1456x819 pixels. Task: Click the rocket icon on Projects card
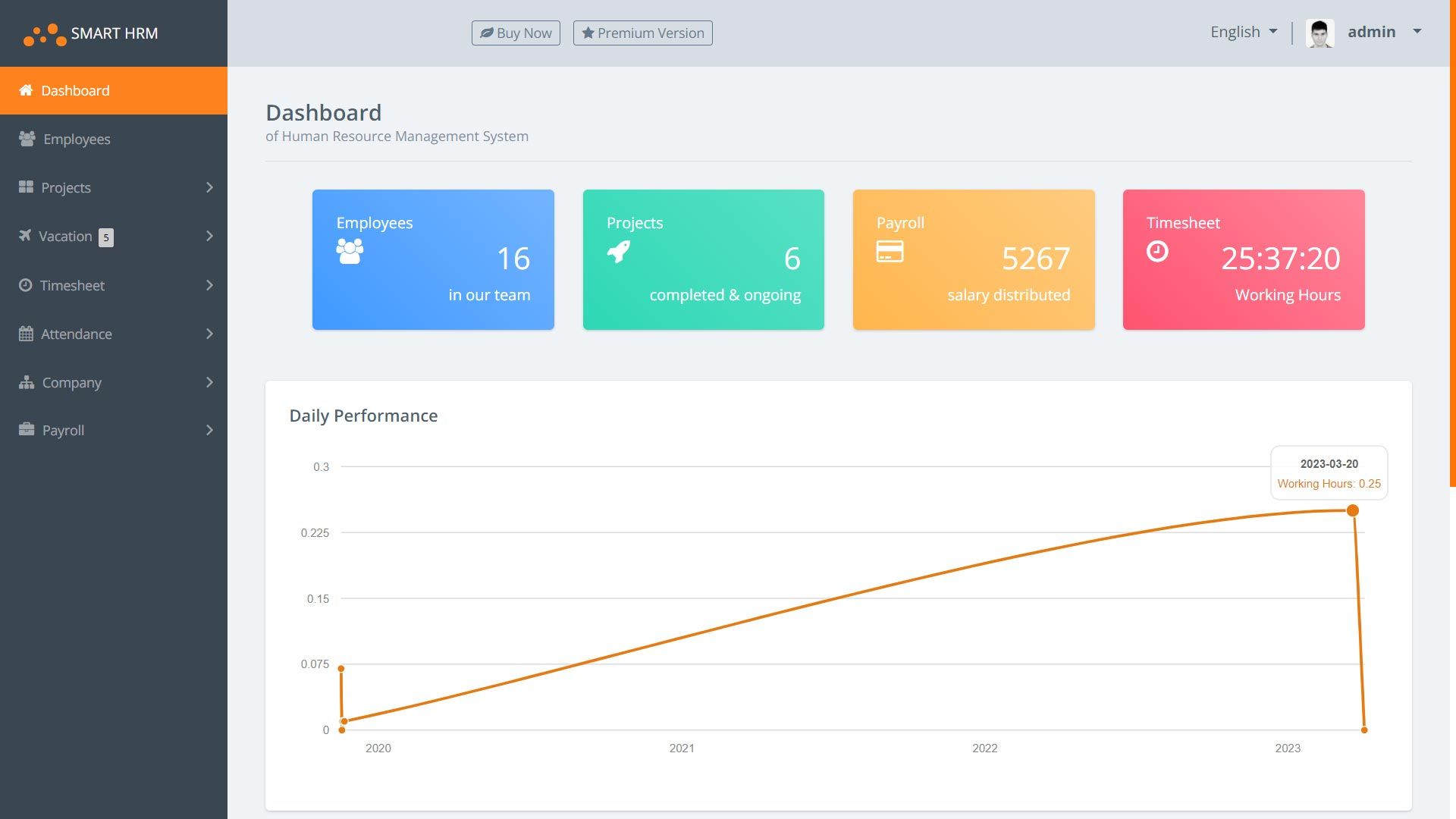[619, 252]
